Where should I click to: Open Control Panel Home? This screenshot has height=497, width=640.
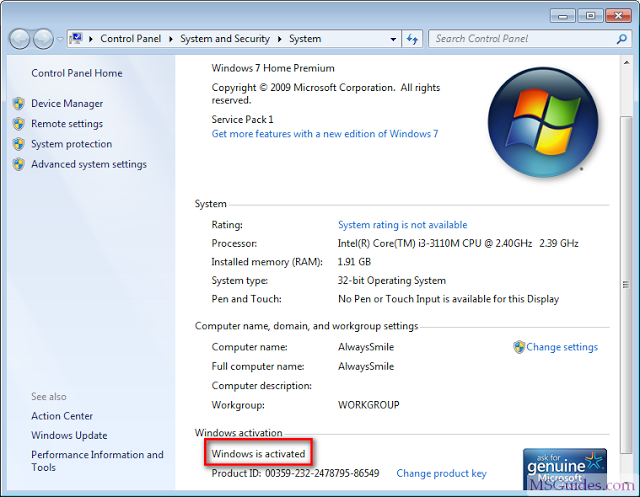point(77,73)
